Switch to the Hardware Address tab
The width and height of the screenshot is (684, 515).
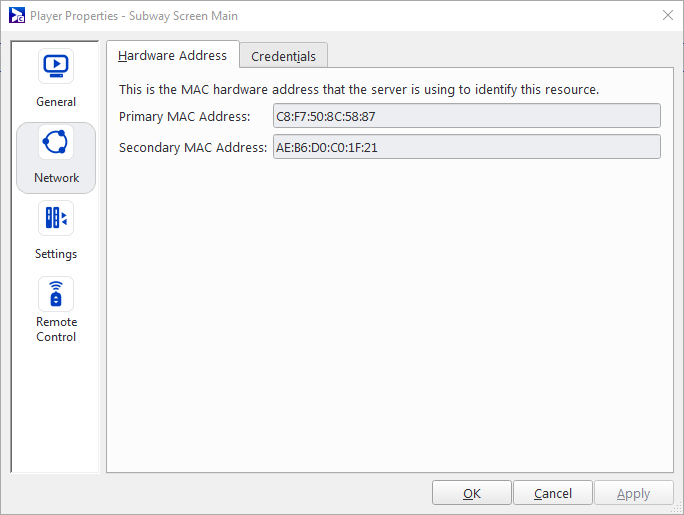[173, 56]
